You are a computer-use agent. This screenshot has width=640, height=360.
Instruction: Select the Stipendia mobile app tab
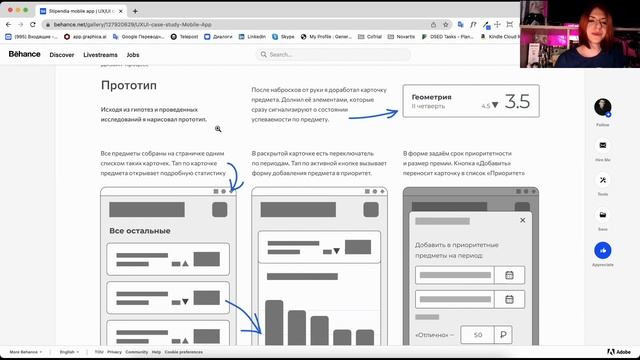coord(81,11)
